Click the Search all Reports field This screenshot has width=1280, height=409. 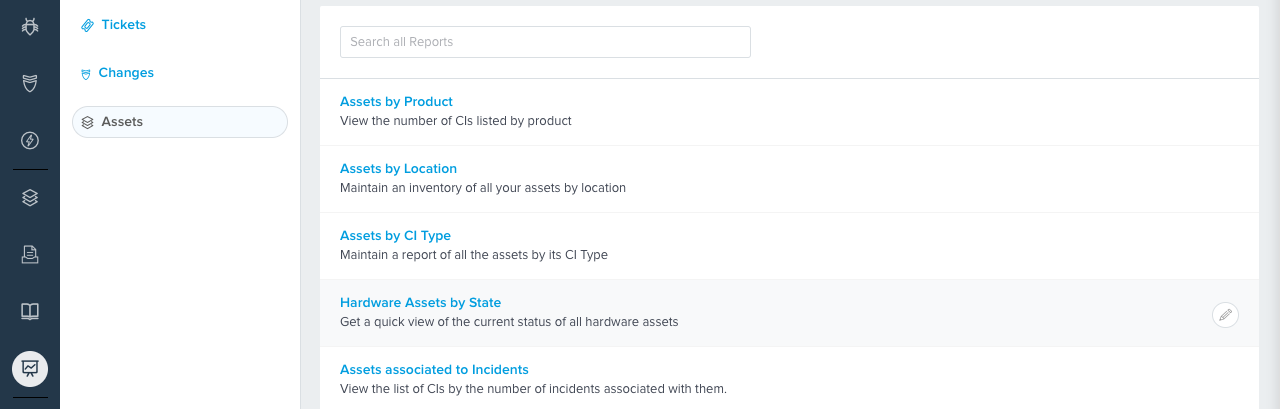coord(545,42)
